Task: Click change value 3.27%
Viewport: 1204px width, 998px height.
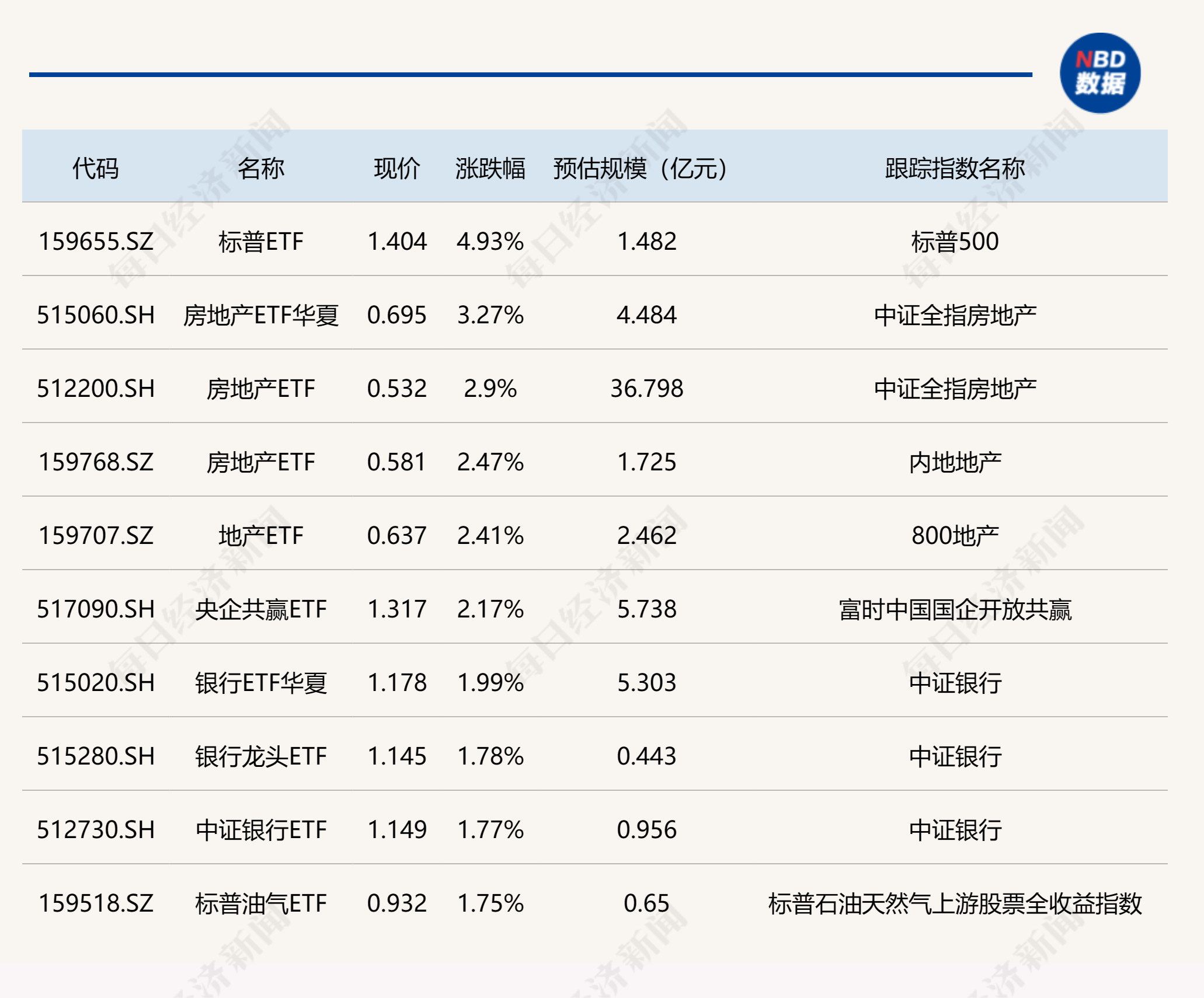Action: tap(490, 315)
